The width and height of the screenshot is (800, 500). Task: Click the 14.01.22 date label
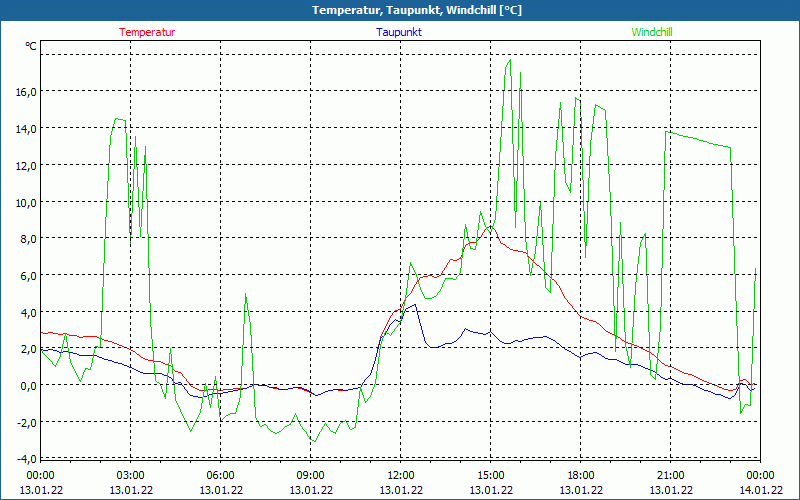761,490
